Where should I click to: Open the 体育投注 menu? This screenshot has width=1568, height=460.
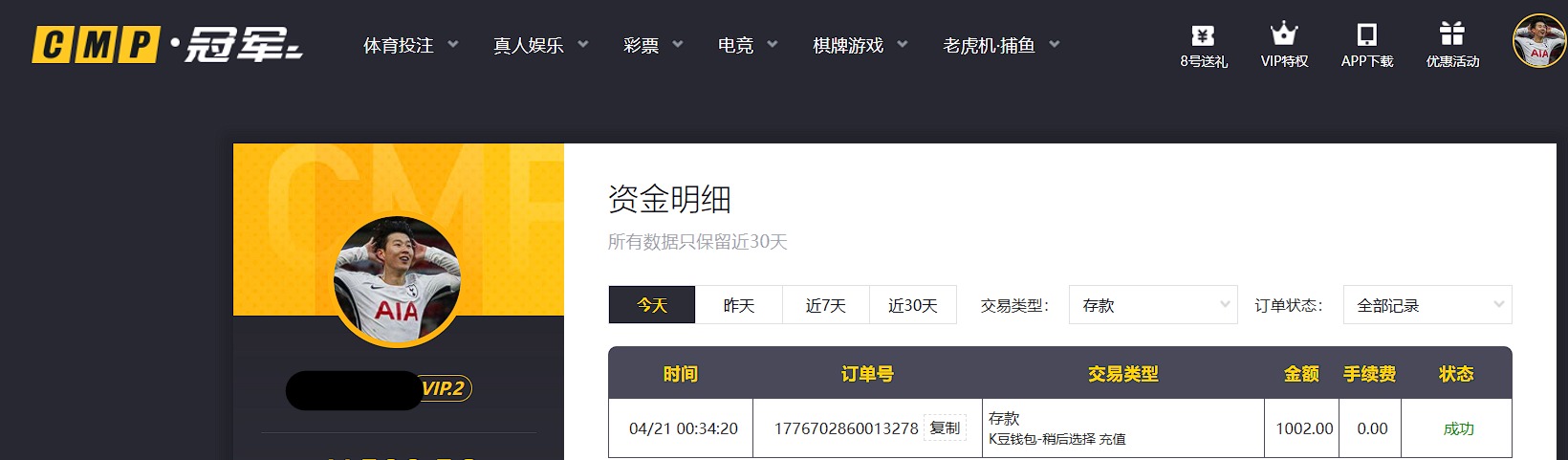(x=399, y=45)
